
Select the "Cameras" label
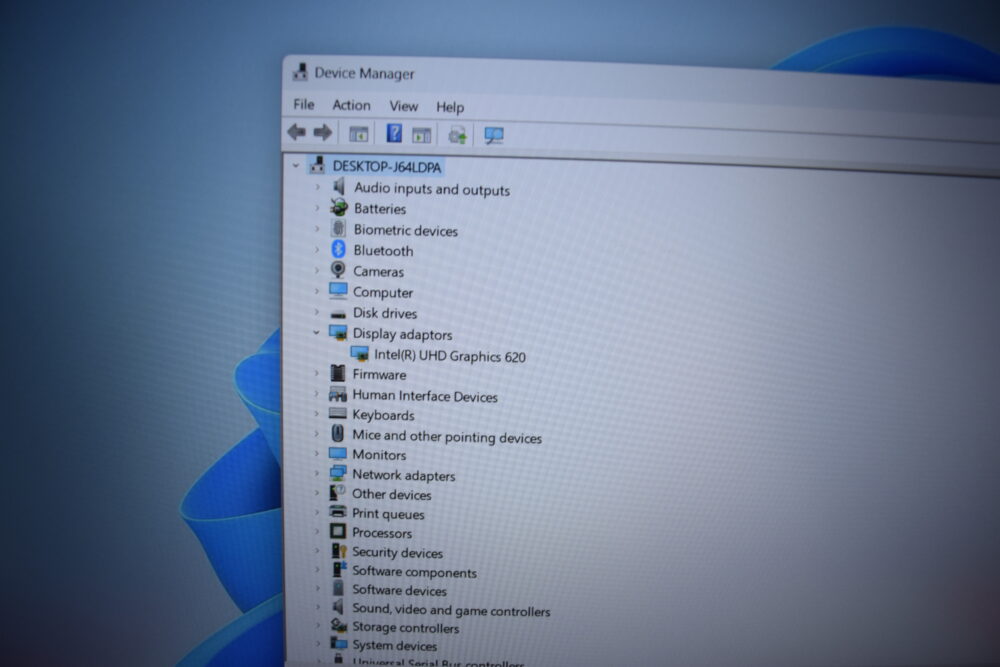coord(379,272)
